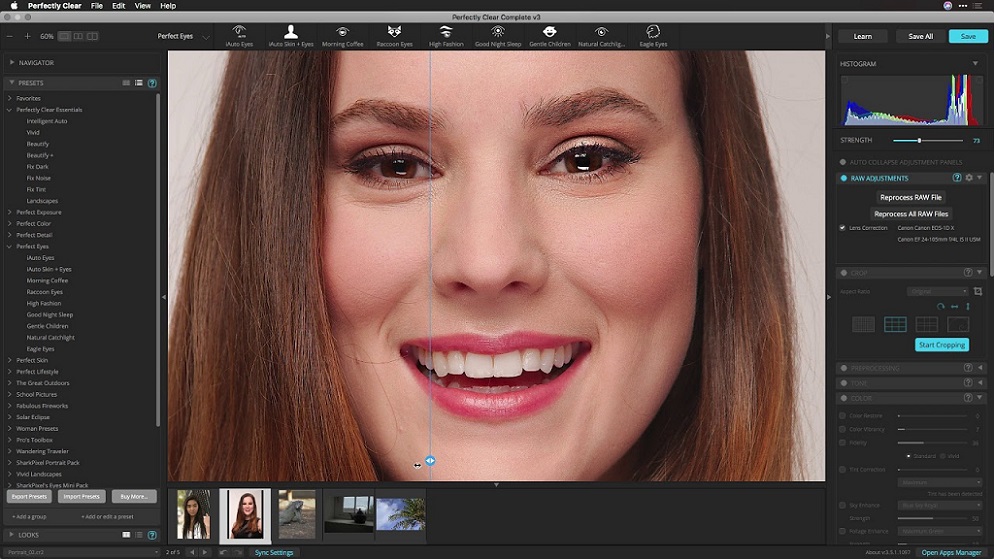Expand the Perfect Skin preset group
Viewport: 994px width, 559px height.
click(x=10, y=360)
